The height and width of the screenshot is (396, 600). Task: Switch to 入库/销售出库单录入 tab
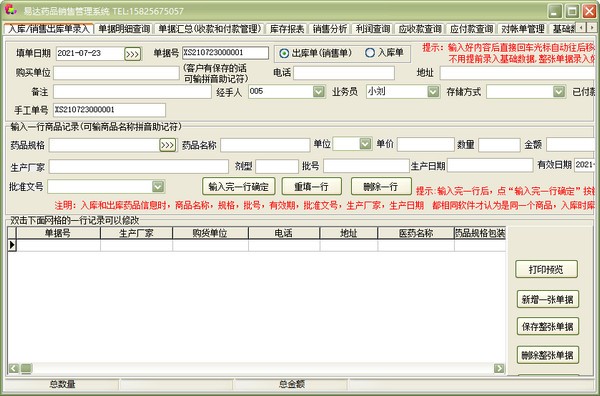[49, 29]
